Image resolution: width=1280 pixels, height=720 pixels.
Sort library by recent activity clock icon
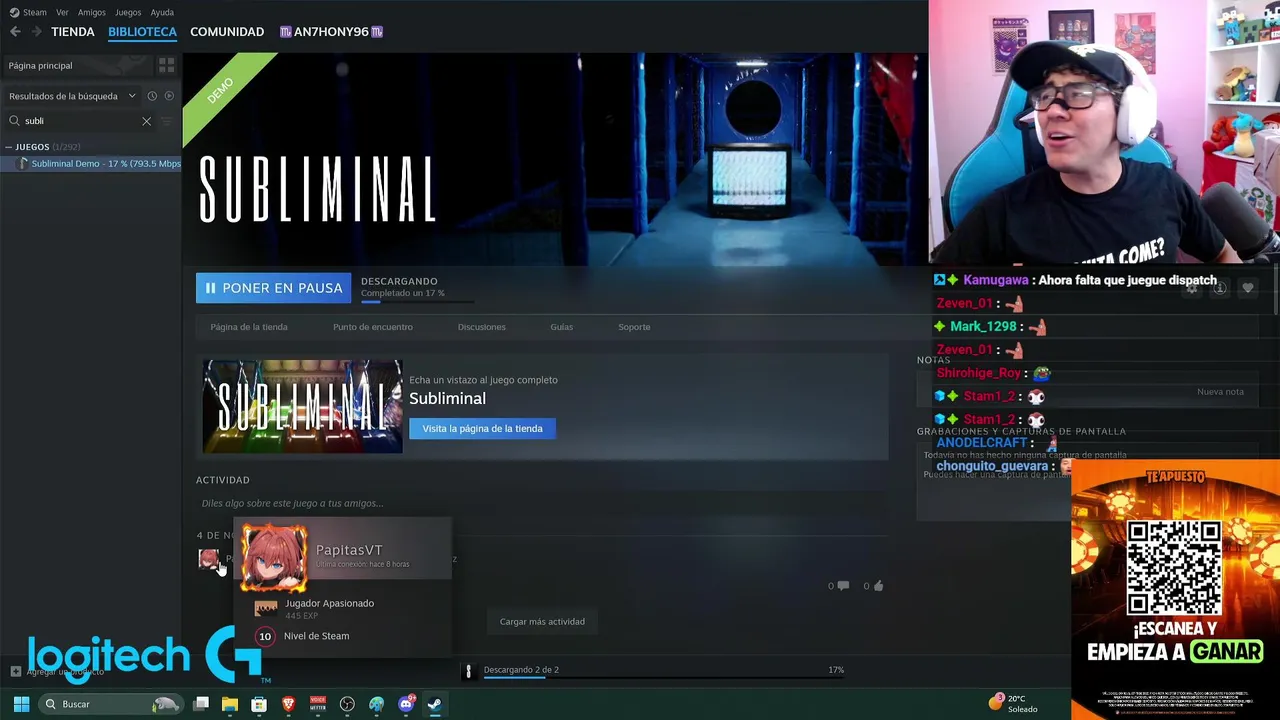click(x=152, y=96)
